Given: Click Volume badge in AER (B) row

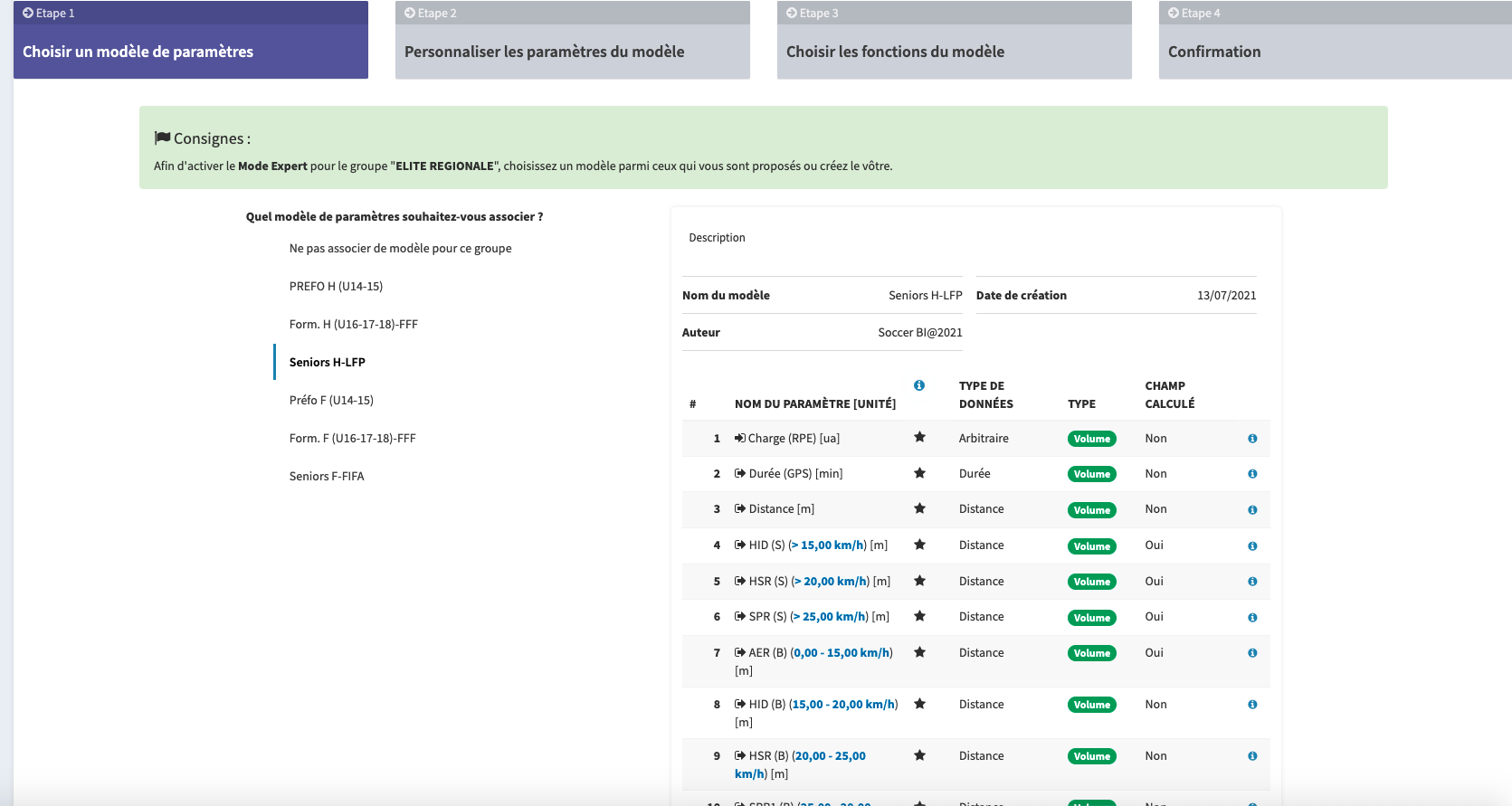Looking at the screenshot, I should 1092,653.
